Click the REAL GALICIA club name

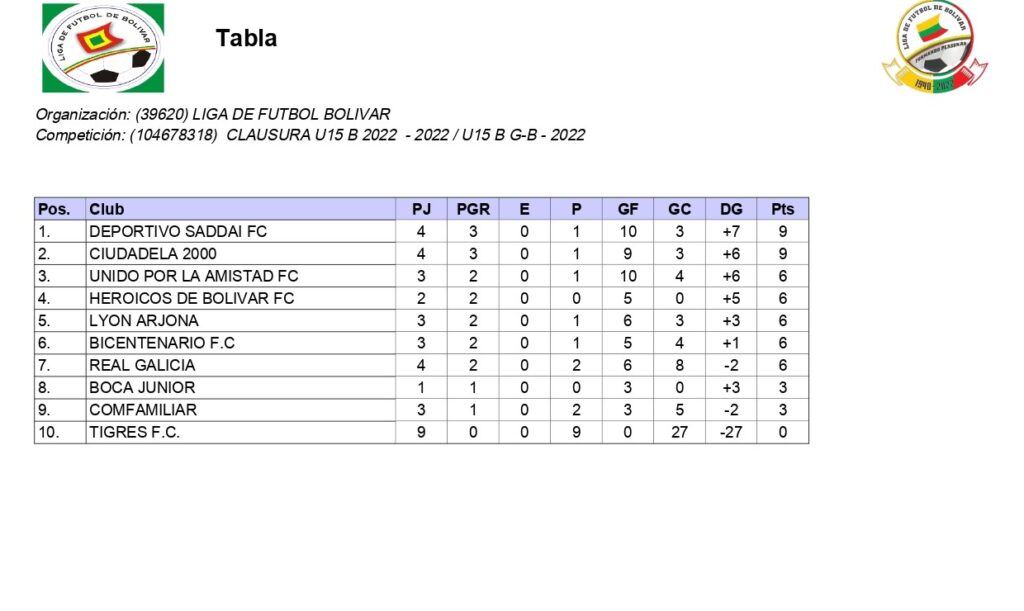[142, 365]
